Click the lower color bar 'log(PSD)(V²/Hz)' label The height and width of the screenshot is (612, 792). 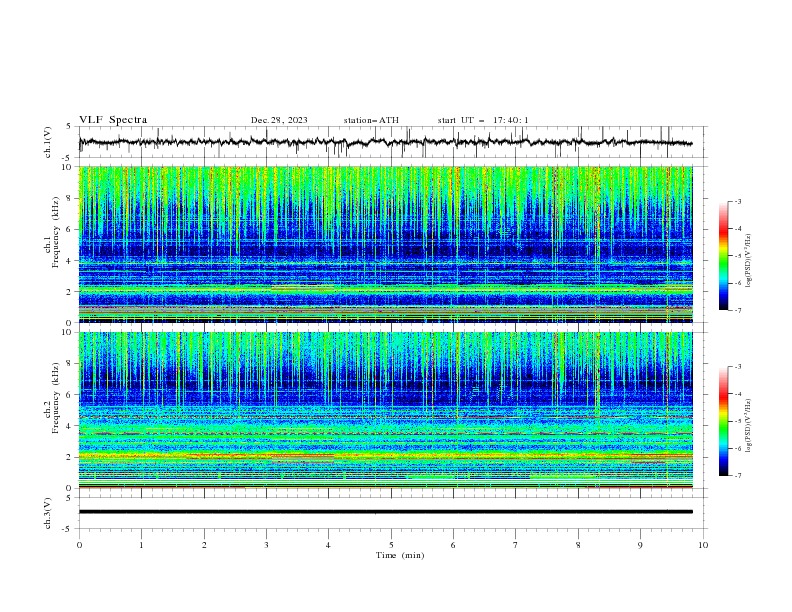click(x=749, y=426)
